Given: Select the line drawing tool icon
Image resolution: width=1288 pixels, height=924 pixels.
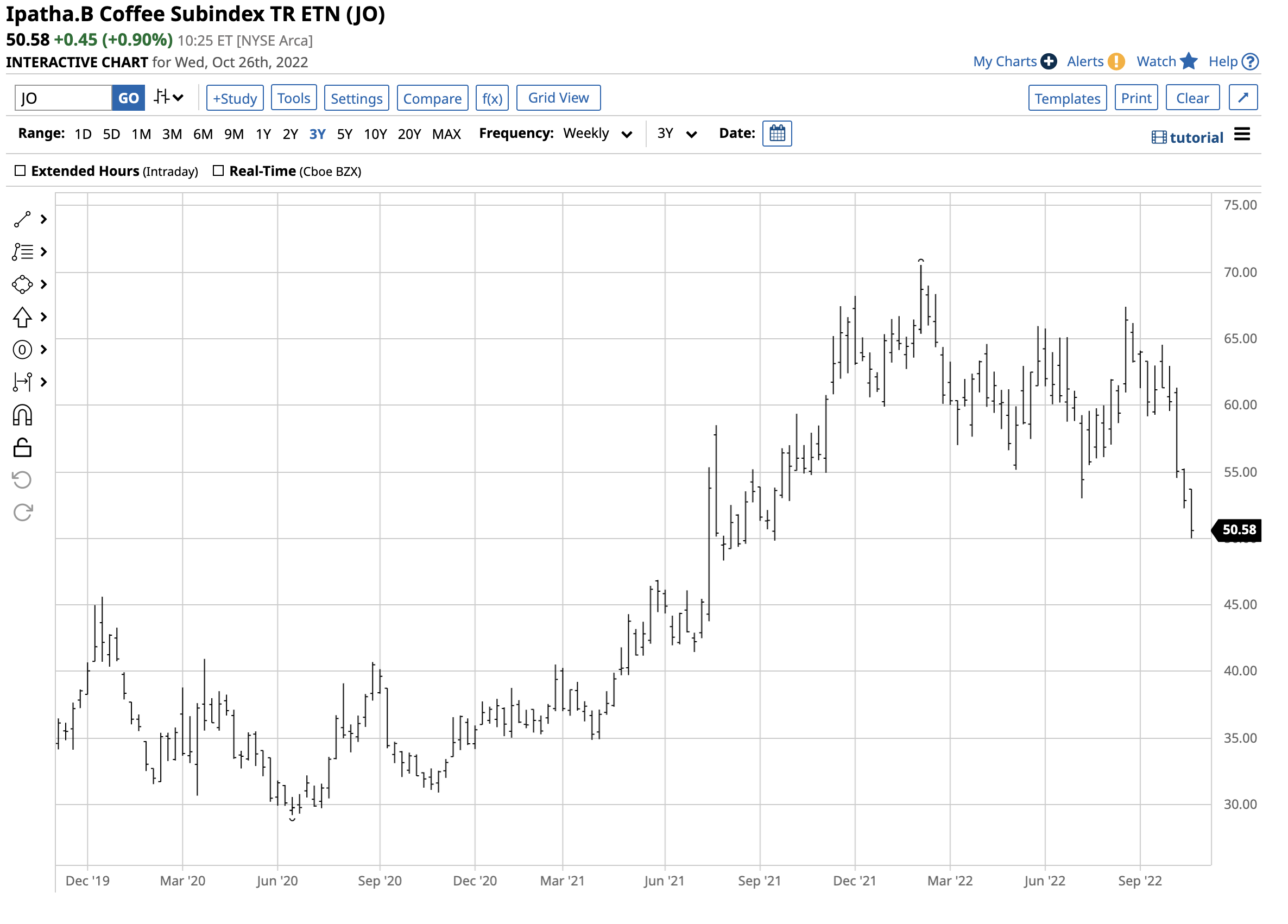Looking at the screenshot, I should [x=22, y=219].
